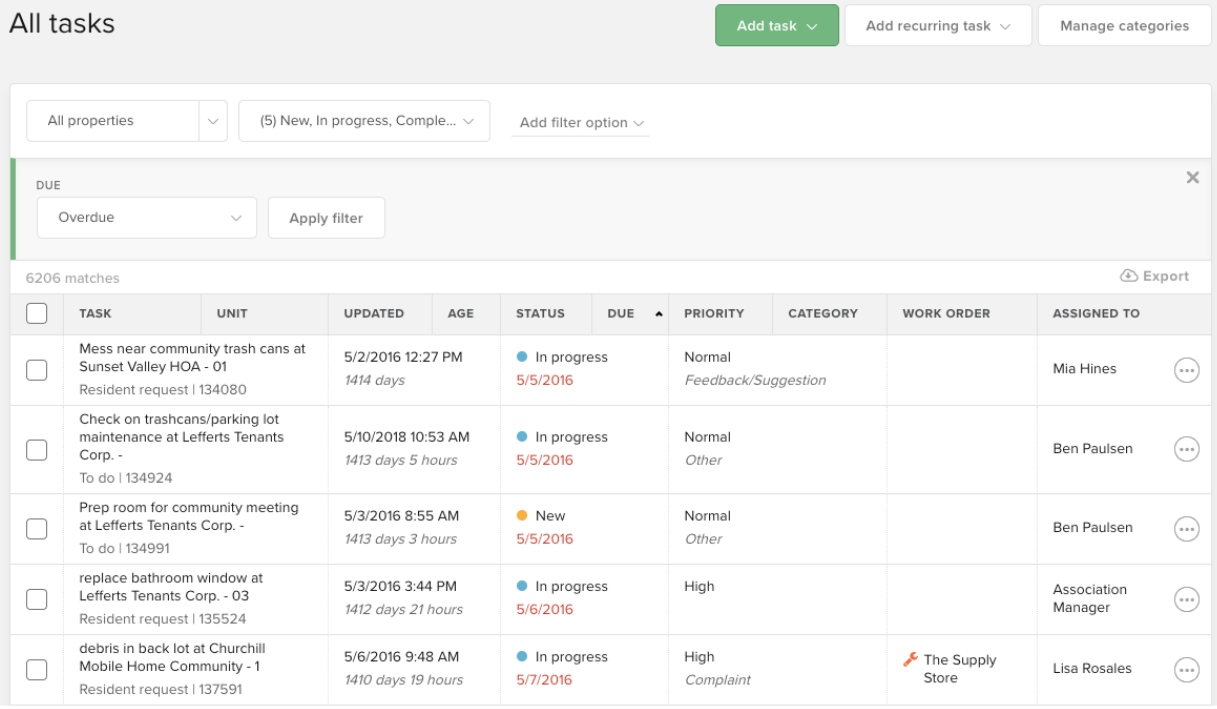The image size is (1217, 709).
Task: Click the wrench icon for The Supply Store
Action: 910,660
